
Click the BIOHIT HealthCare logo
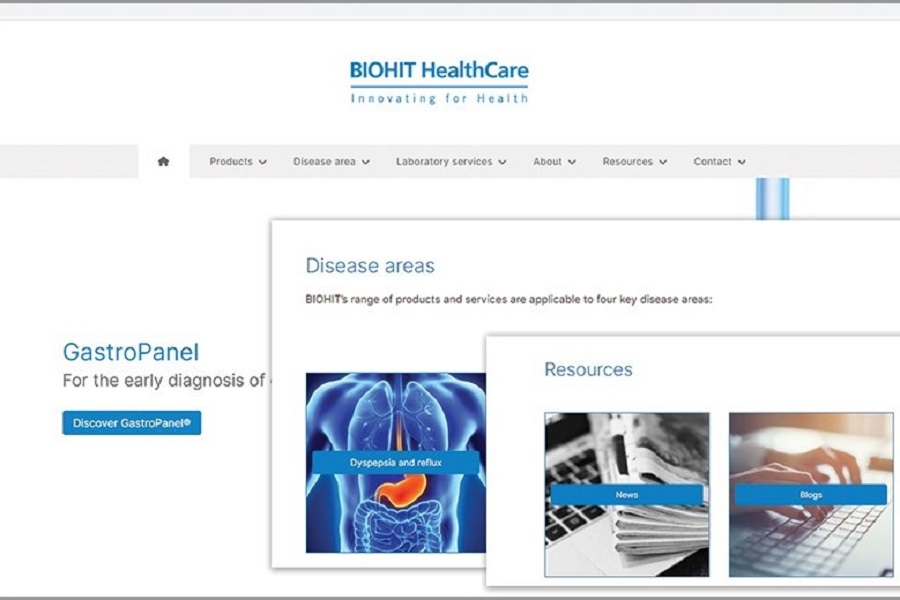click(439, 83)
